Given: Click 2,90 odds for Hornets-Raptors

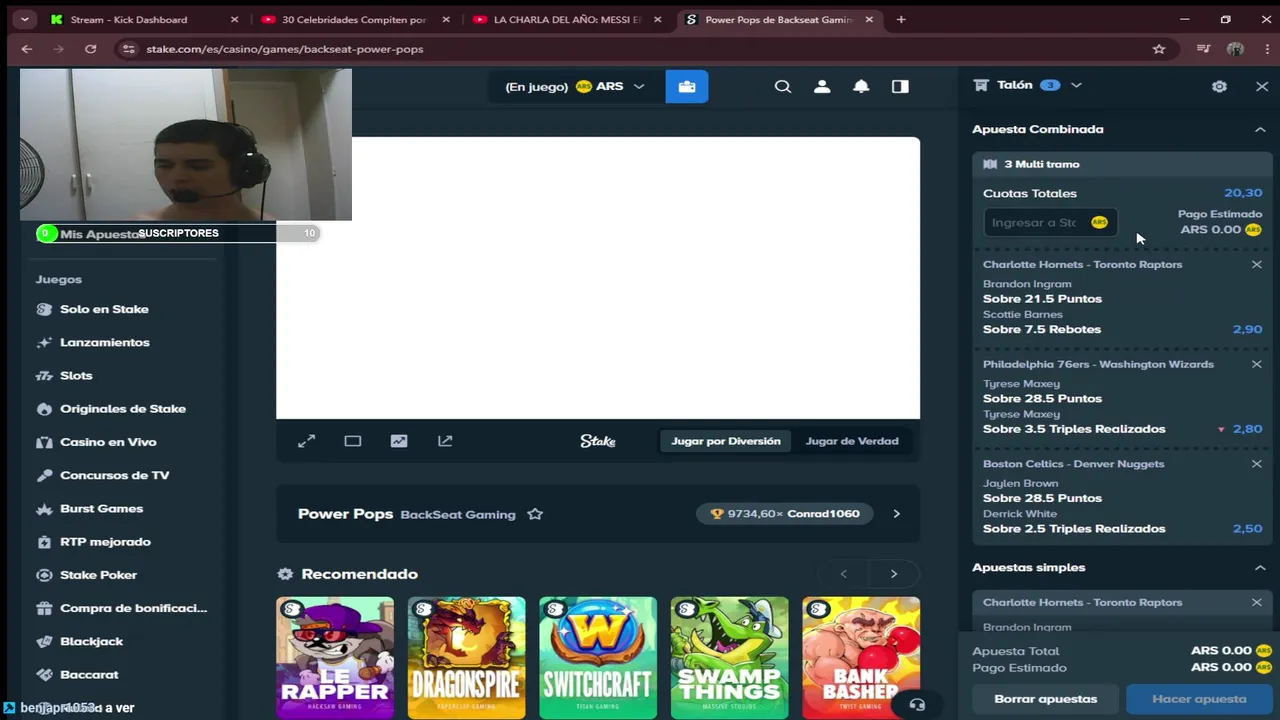Looking at the screenshot, I should 1247,329.
